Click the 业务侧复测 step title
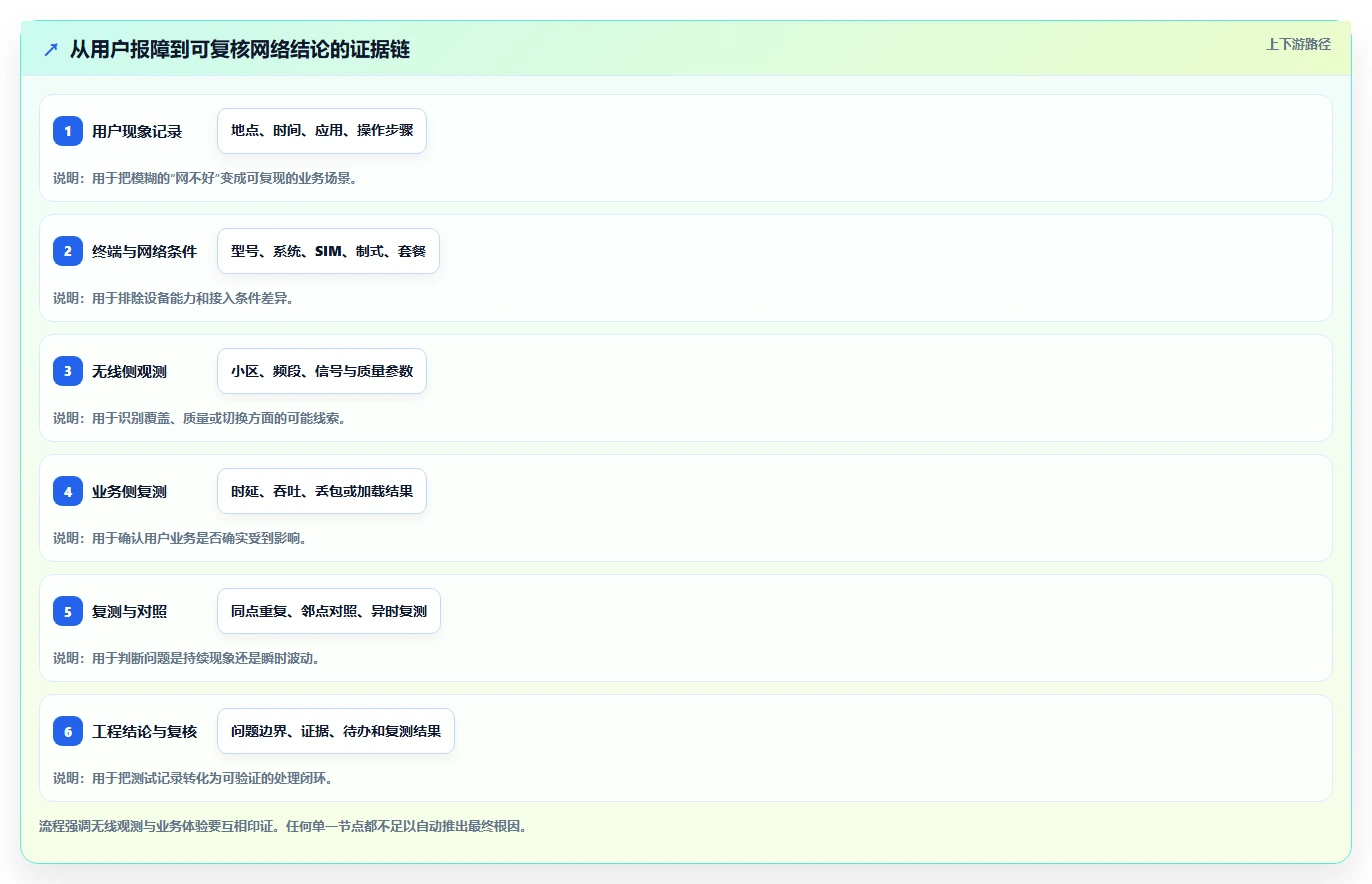This screenshot has width=1372, height=884. (129, 491)
